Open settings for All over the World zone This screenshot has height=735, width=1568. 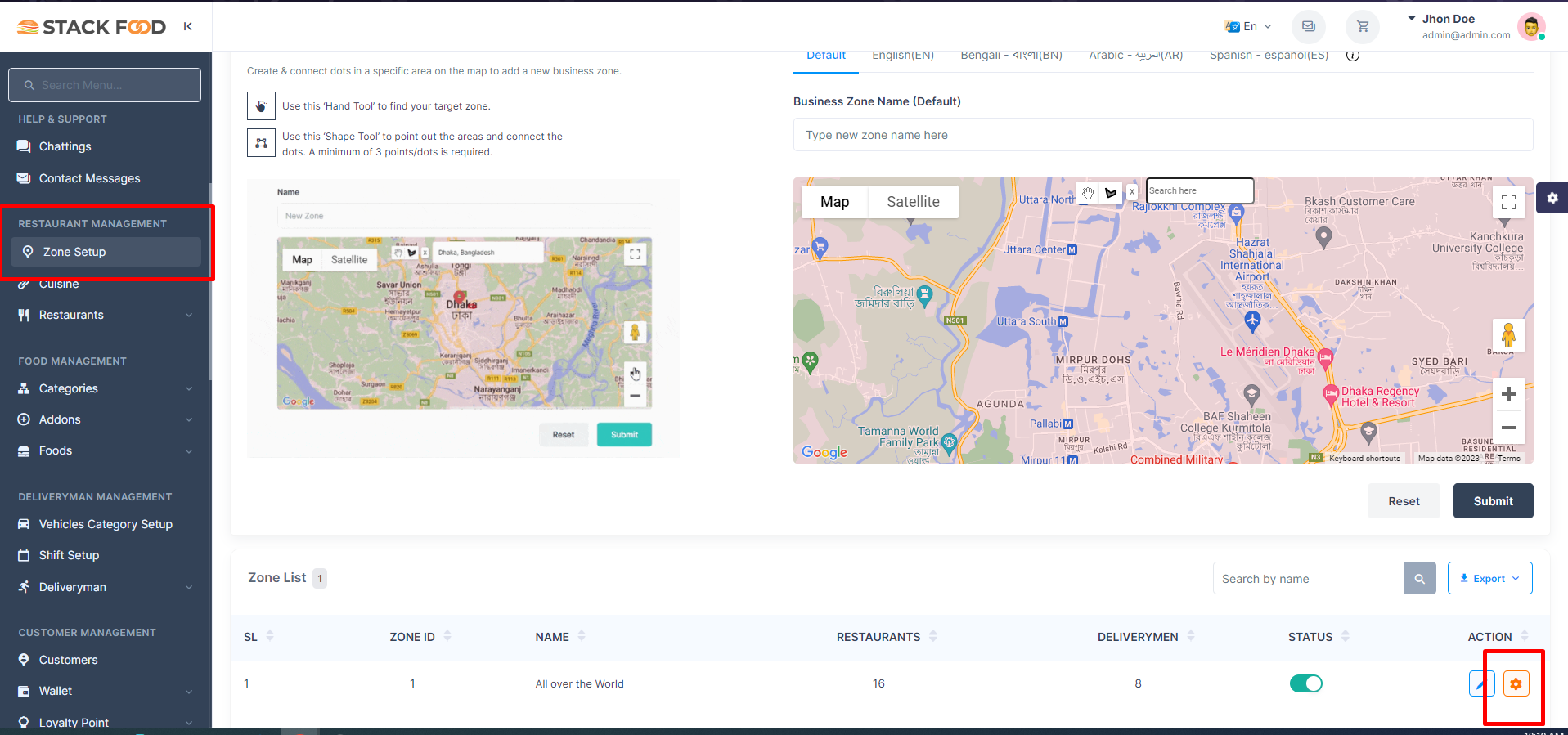coord(1516,683)
